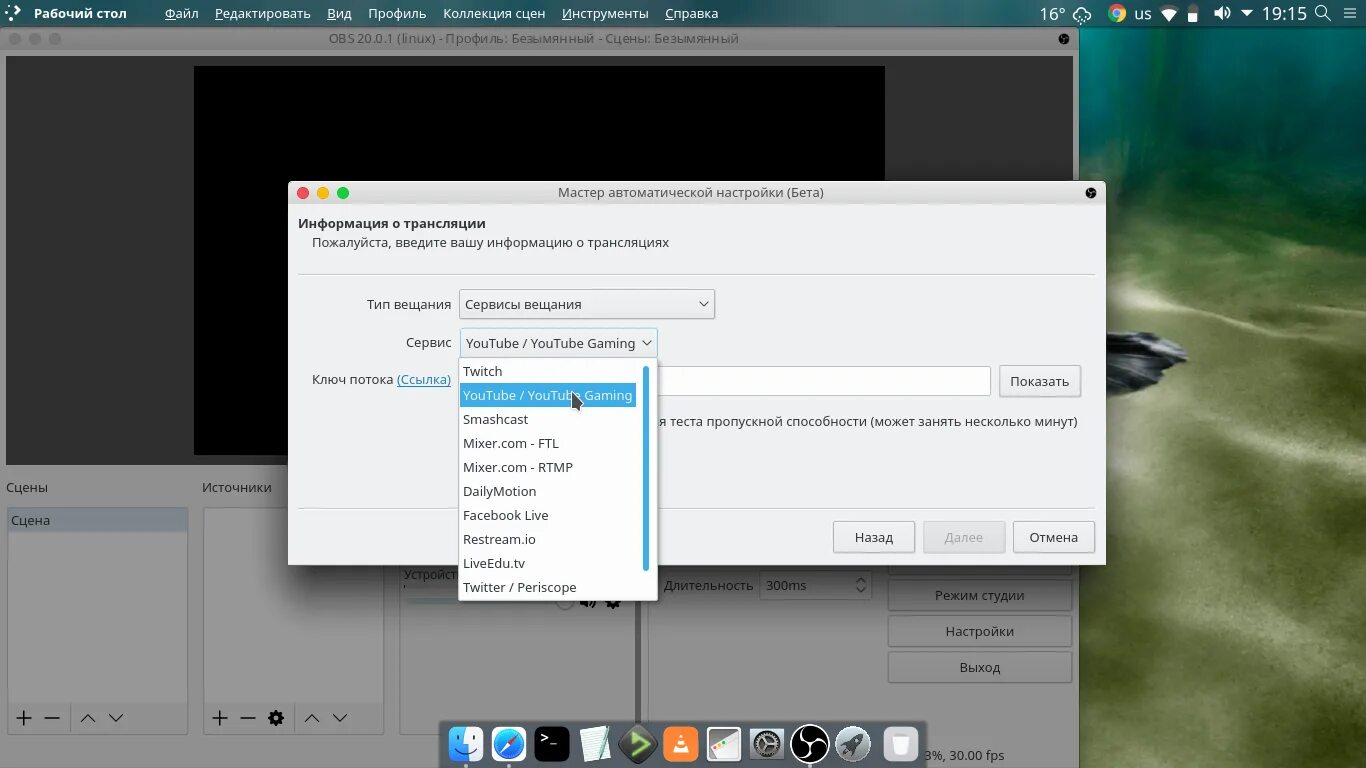Open the Коллекция сцен menu
Image resolution: width=1366 pixels, height=768 pixels.
click(x=494, y=14)
